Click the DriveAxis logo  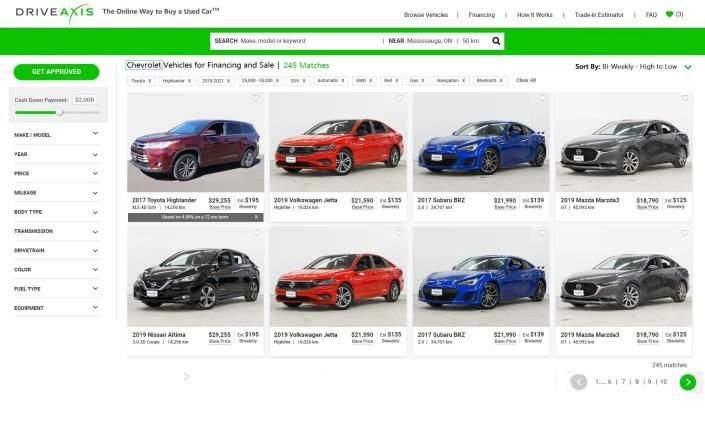point(54,13)
